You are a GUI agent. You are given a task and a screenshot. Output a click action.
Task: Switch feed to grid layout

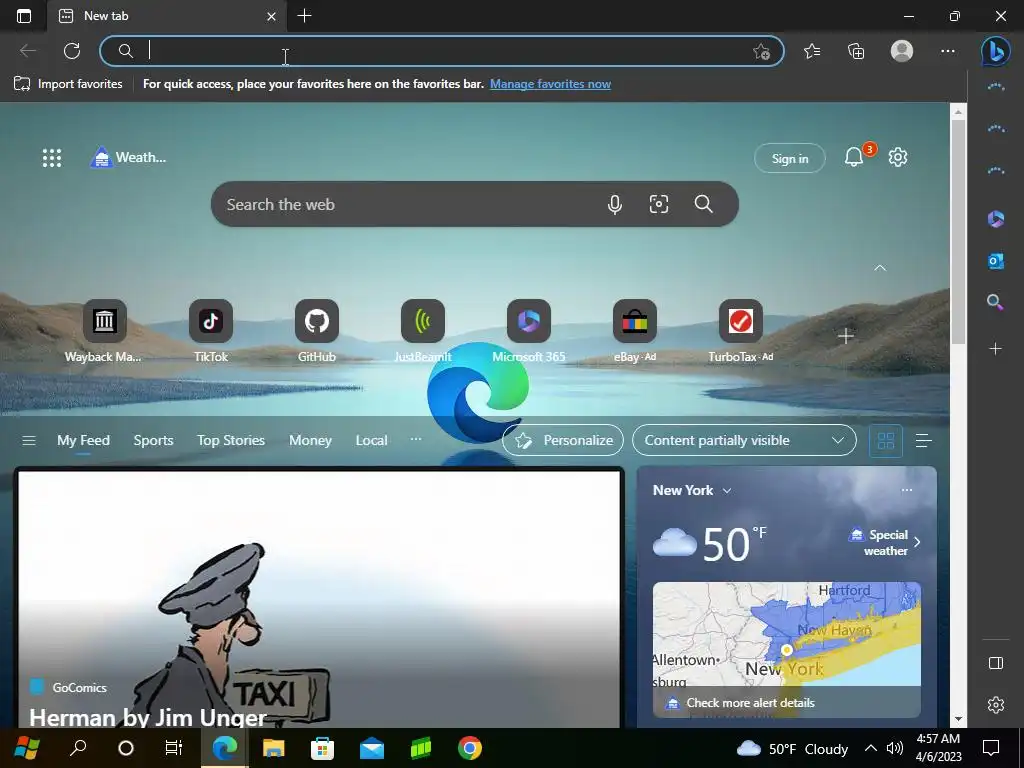coord(886,441)
